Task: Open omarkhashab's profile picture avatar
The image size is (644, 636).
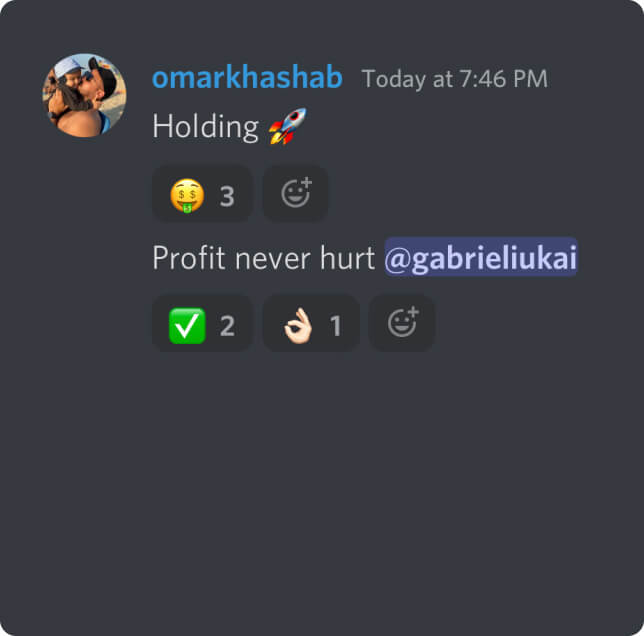Action: tap(85, 95)
